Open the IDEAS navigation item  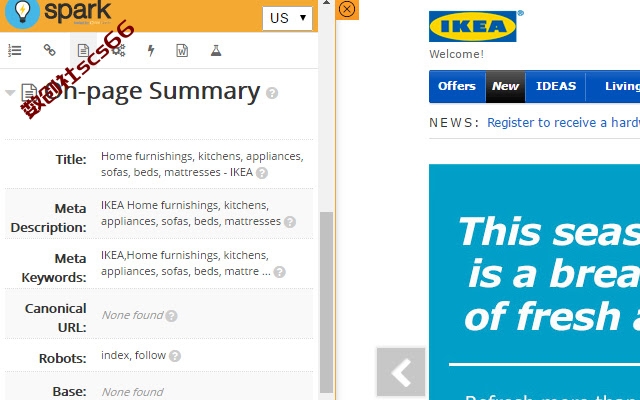tap(556, 86)
